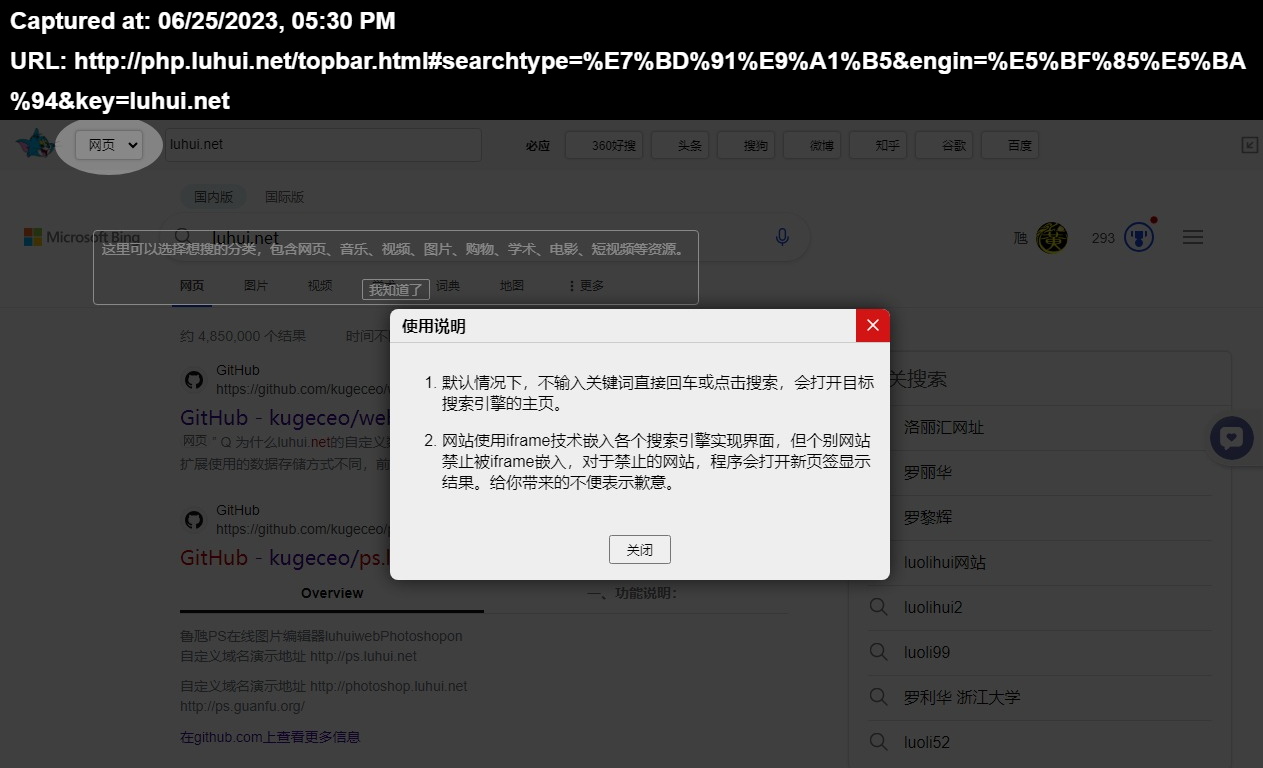Open the chat bubble feedback icon

pyautogui.click(x=1232, y=438)
